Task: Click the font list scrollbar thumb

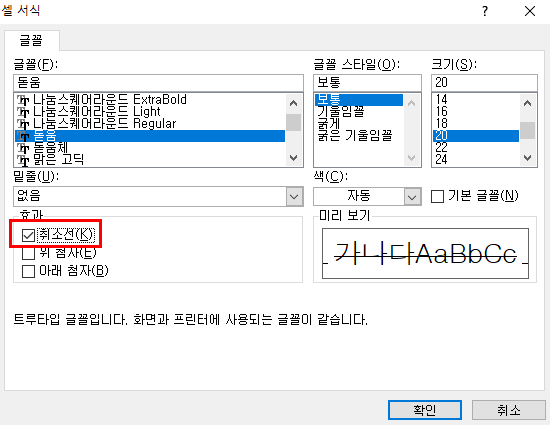Action: point(294,122)
